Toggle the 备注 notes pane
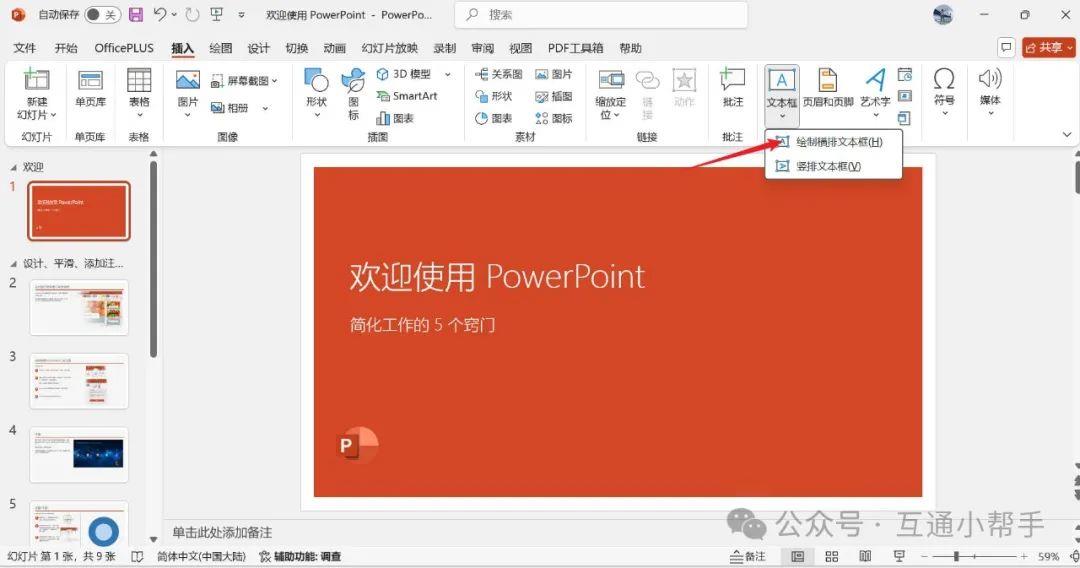The height and width of the screenshot is (568, 1080). (x=749, y=556)
